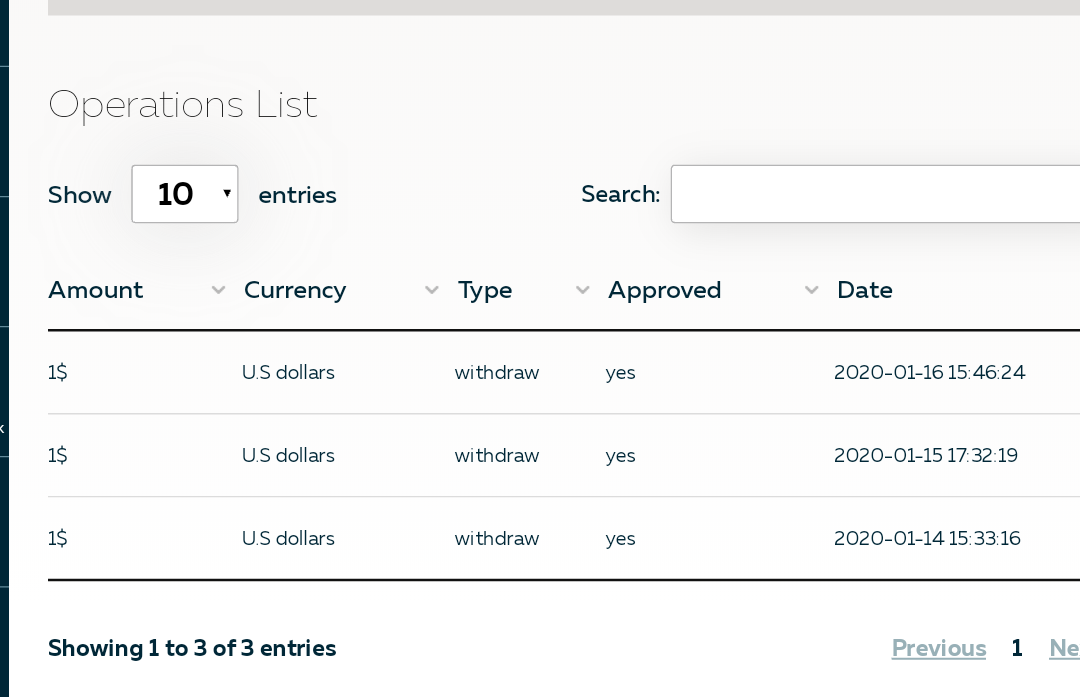1080x697 pixels.
Task: Click 'U.S dollars' in the last row
Action: 288,539
